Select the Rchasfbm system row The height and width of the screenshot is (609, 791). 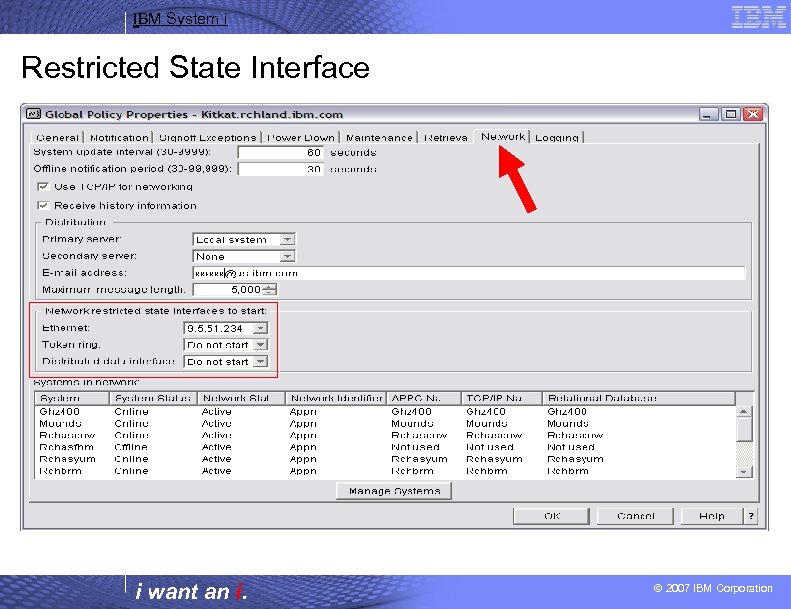[x=385, y=447]
